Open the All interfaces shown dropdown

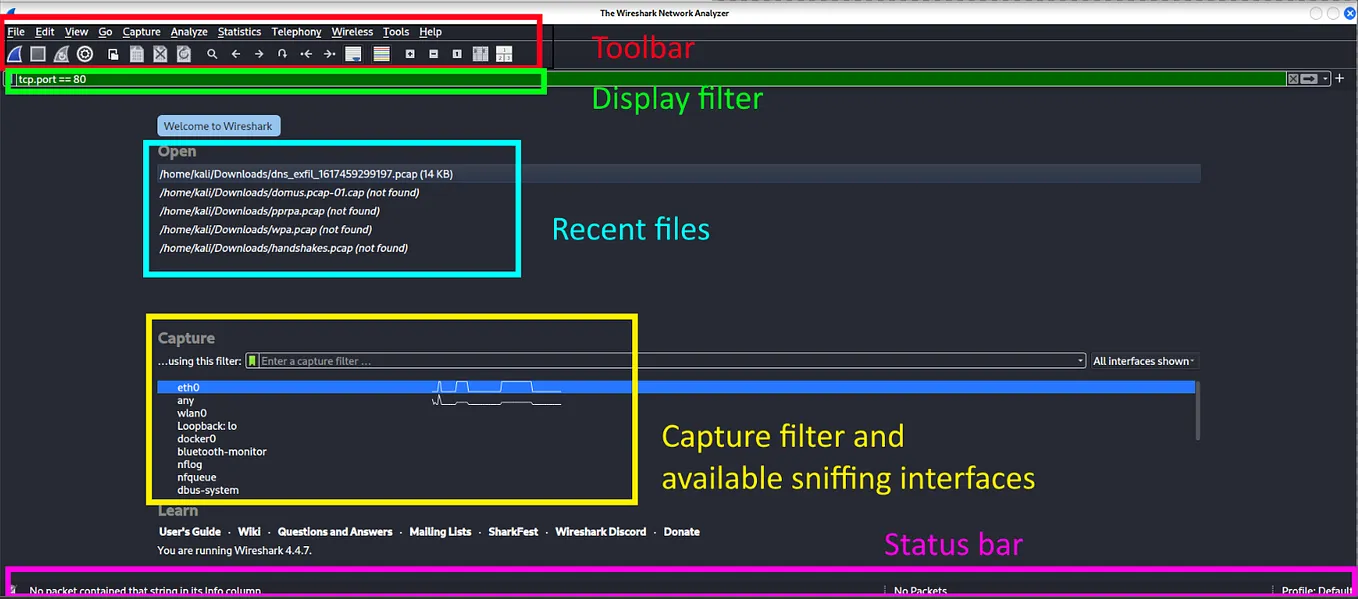[x=1143, y=361]
